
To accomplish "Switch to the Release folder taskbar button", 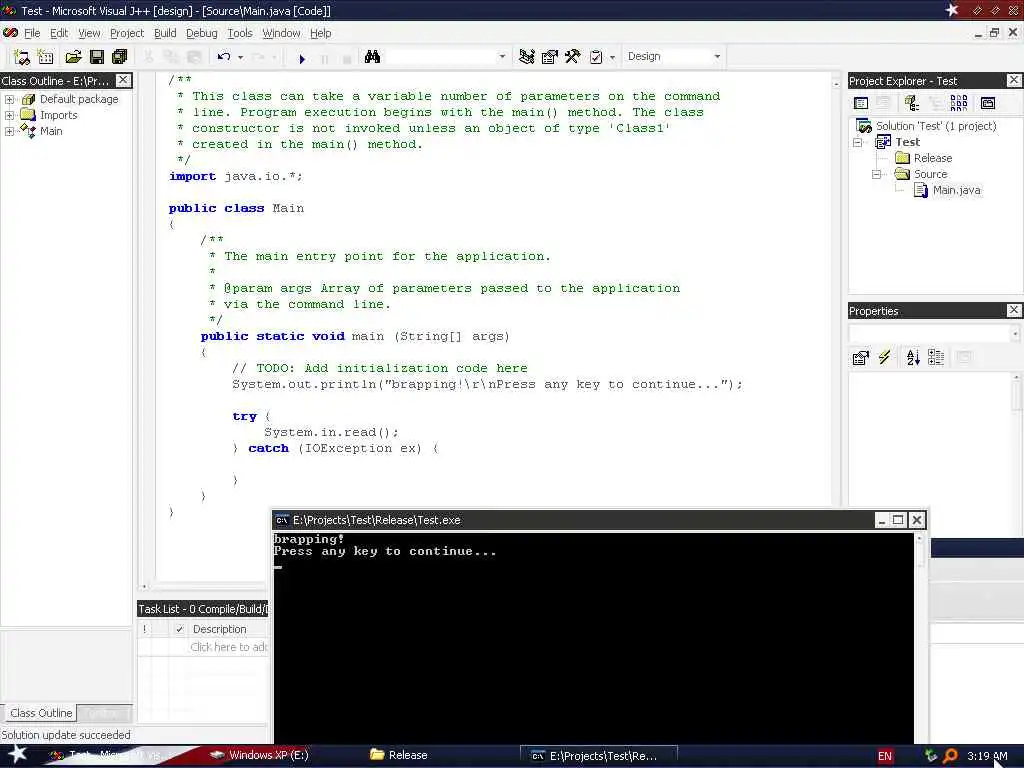I will [x=399, y=755].
